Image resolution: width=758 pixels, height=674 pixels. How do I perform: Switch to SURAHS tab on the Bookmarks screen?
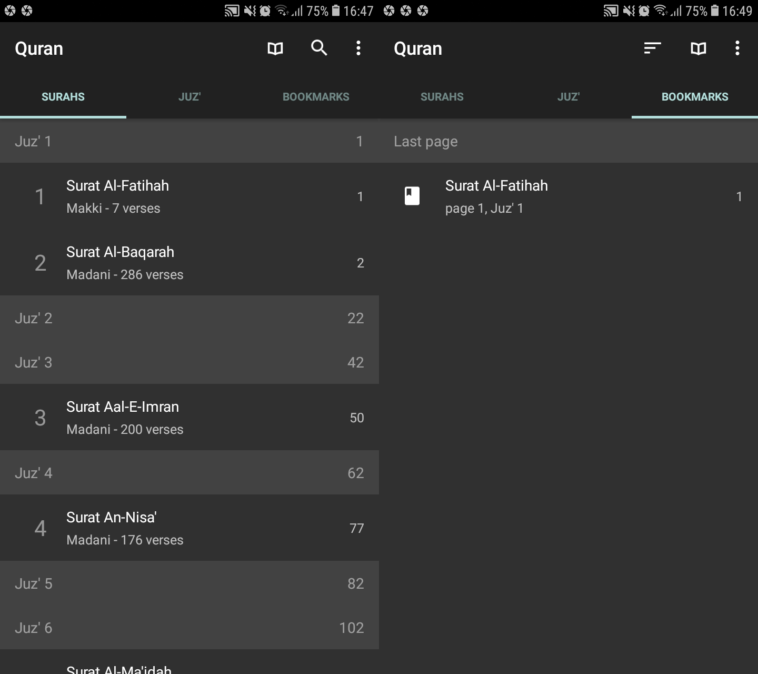(x=442, y=97)
